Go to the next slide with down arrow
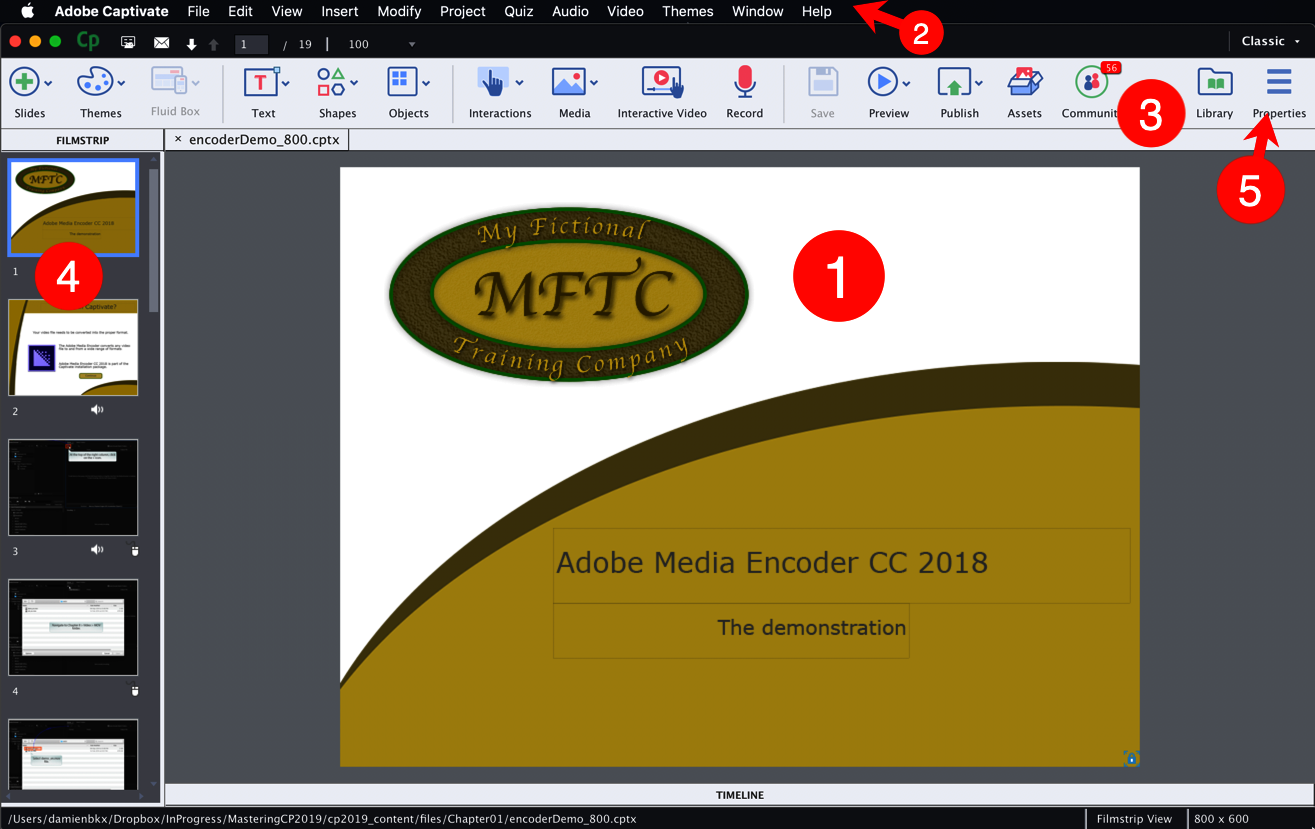The width and height of the screenshot is (1315, 829). (x=191, y=44)
